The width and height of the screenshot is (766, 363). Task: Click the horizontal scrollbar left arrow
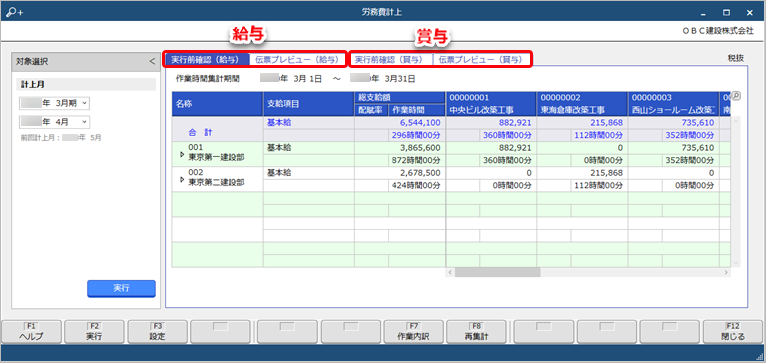pos(450,272)
